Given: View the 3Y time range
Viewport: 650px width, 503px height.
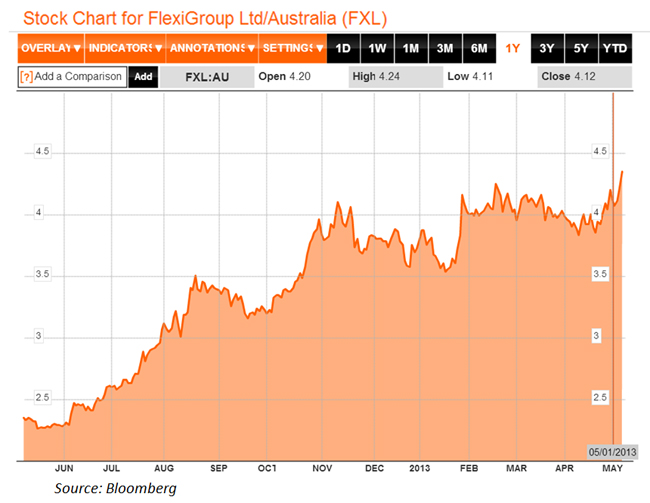Looking at the screenshot, I should pyautogui.click(x=547, y=48).
